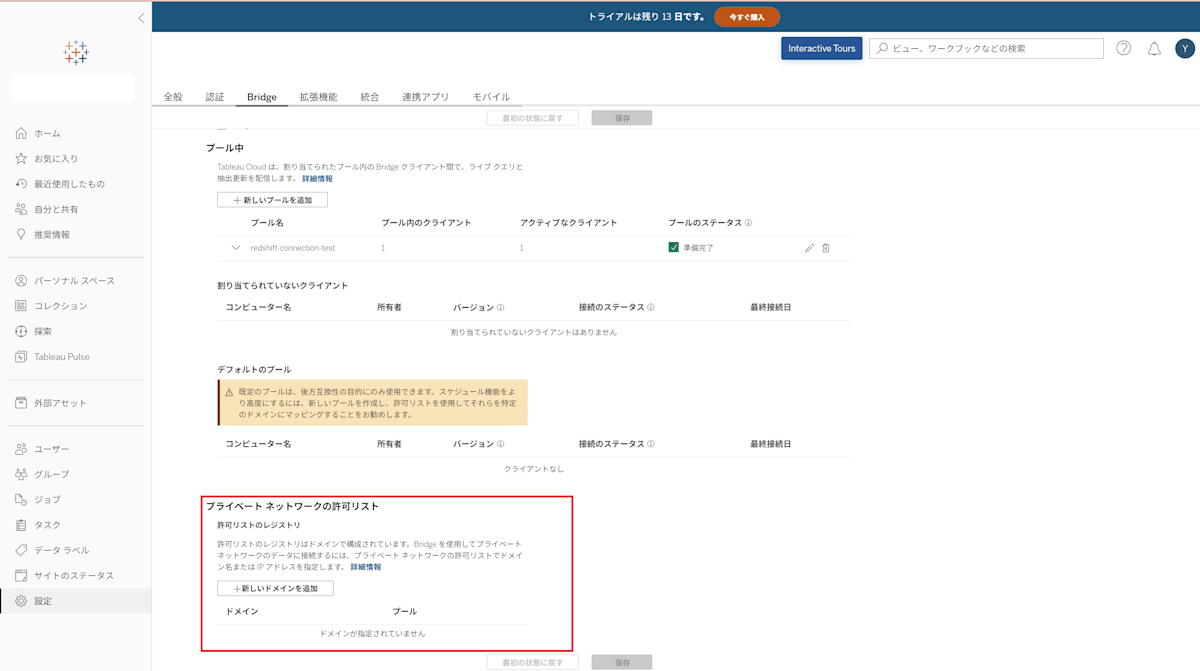Click the bottom 保存 button
Screen dimensions: 1200x671
[622, 662]
